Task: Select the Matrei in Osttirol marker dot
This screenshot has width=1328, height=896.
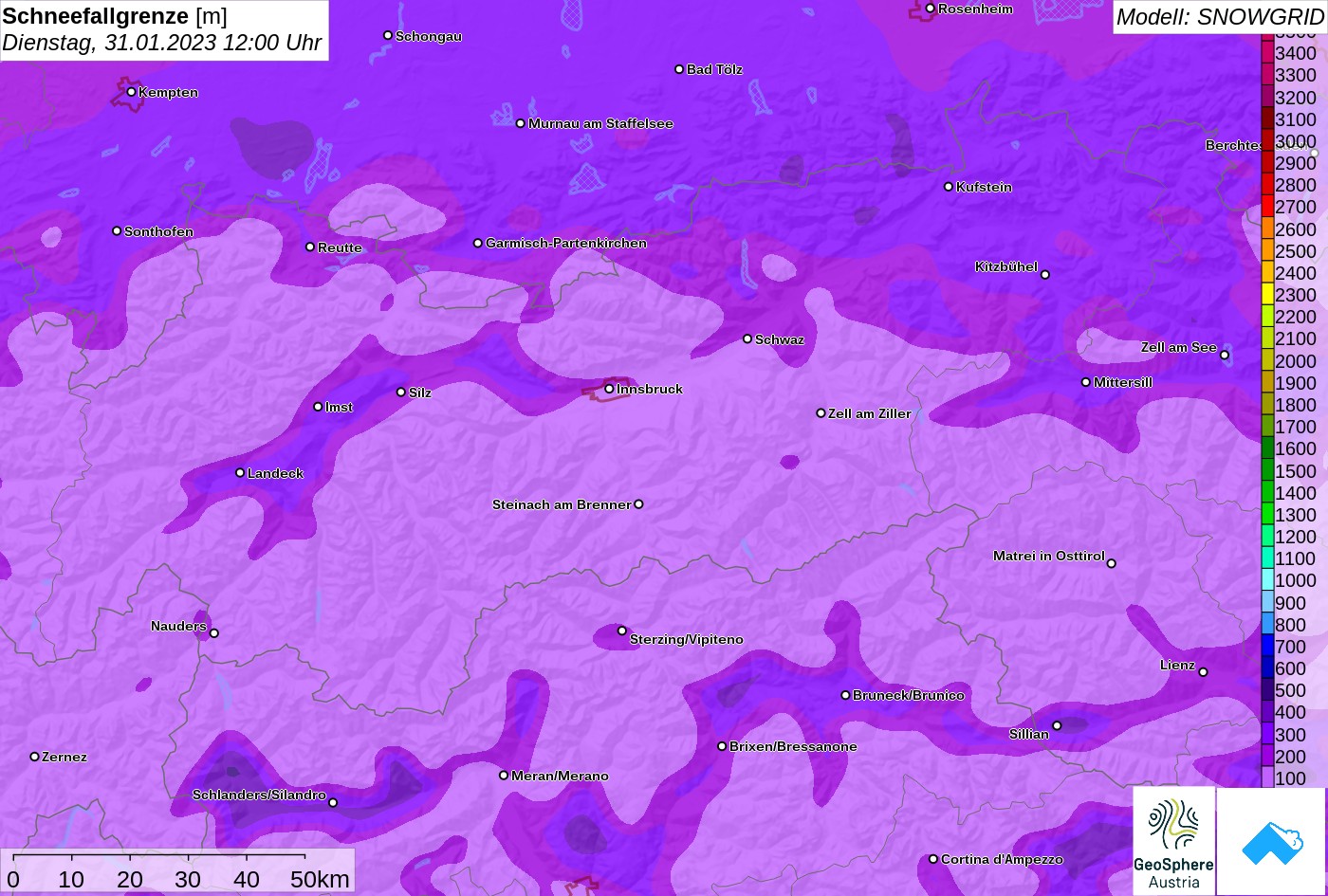Action: (x=1112, y=563)
